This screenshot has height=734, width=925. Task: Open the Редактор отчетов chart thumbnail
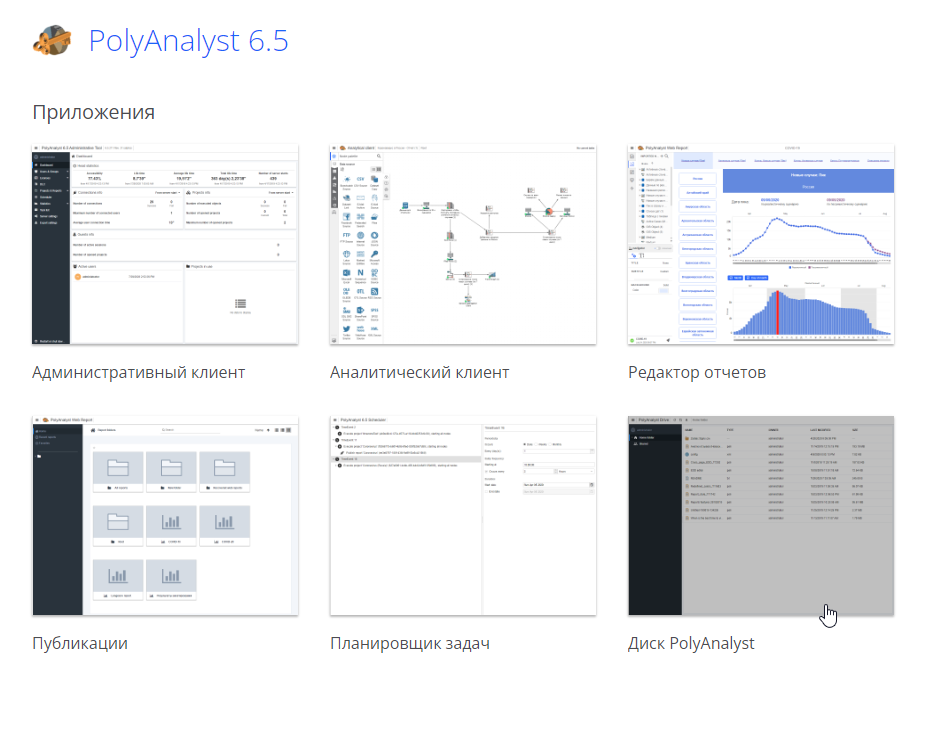click(761, 244)
